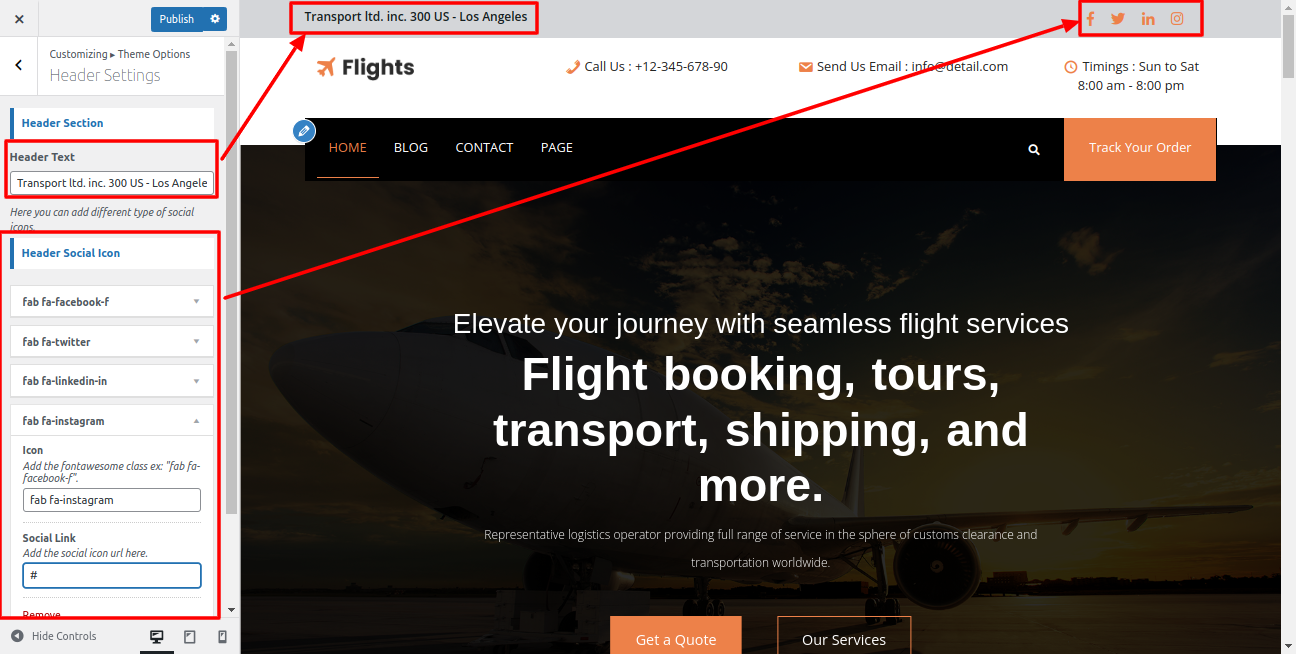Select desktop preview device icon
The height and width of the screenshot is (654, 1296).
(157, 637)
